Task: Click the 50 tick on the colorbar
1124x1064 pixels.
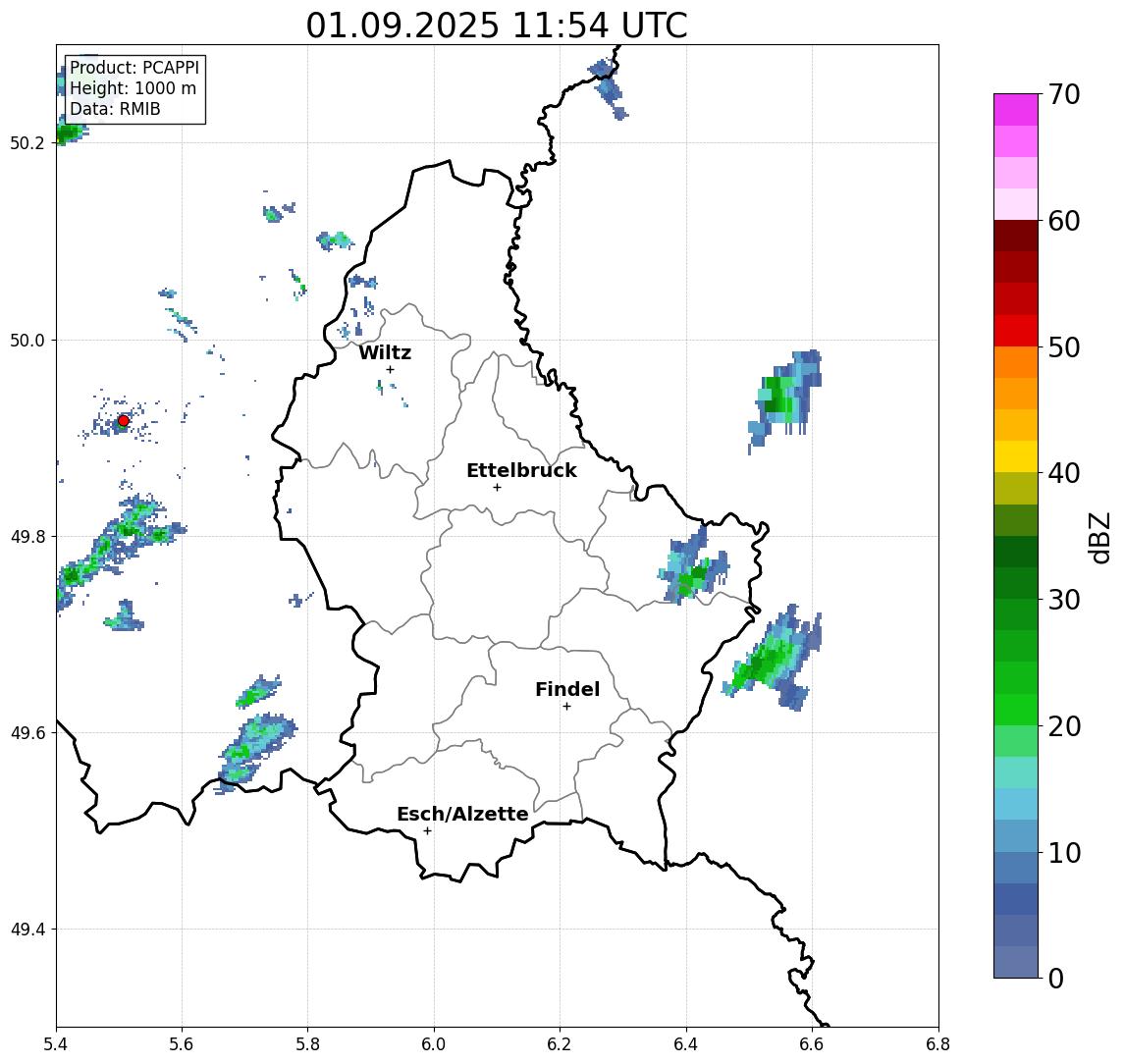Action: click(1064, 347)
